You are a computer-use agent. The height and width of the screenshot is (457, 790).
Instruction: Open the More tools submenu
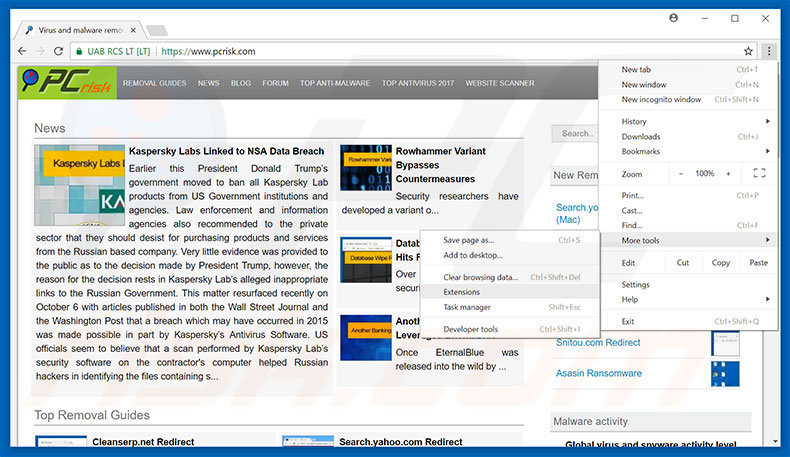point(688,240)
